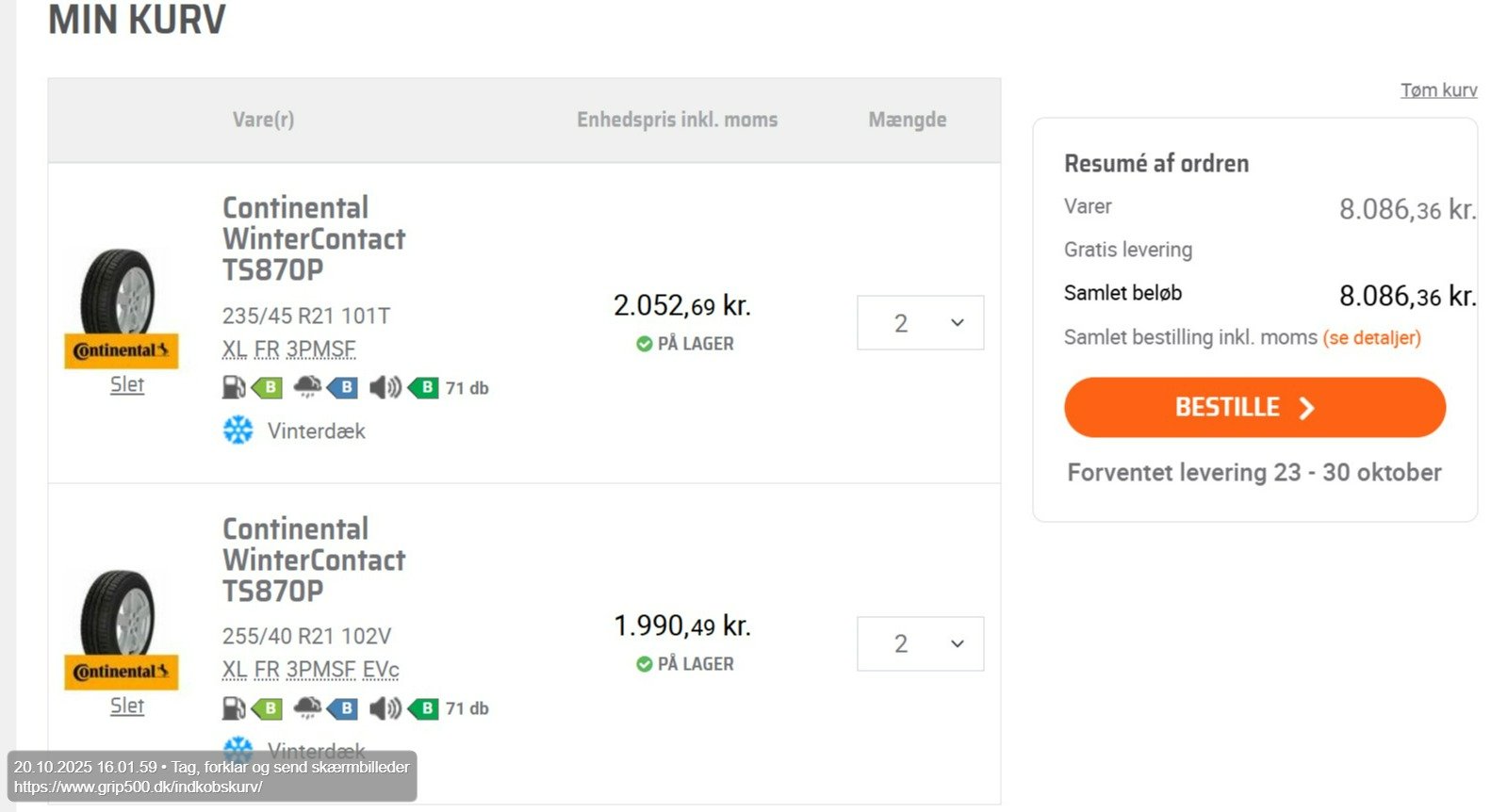Click wet grip rain icon on second tyre
This screenshot has width=1491, height=812.
click(307, 707)
